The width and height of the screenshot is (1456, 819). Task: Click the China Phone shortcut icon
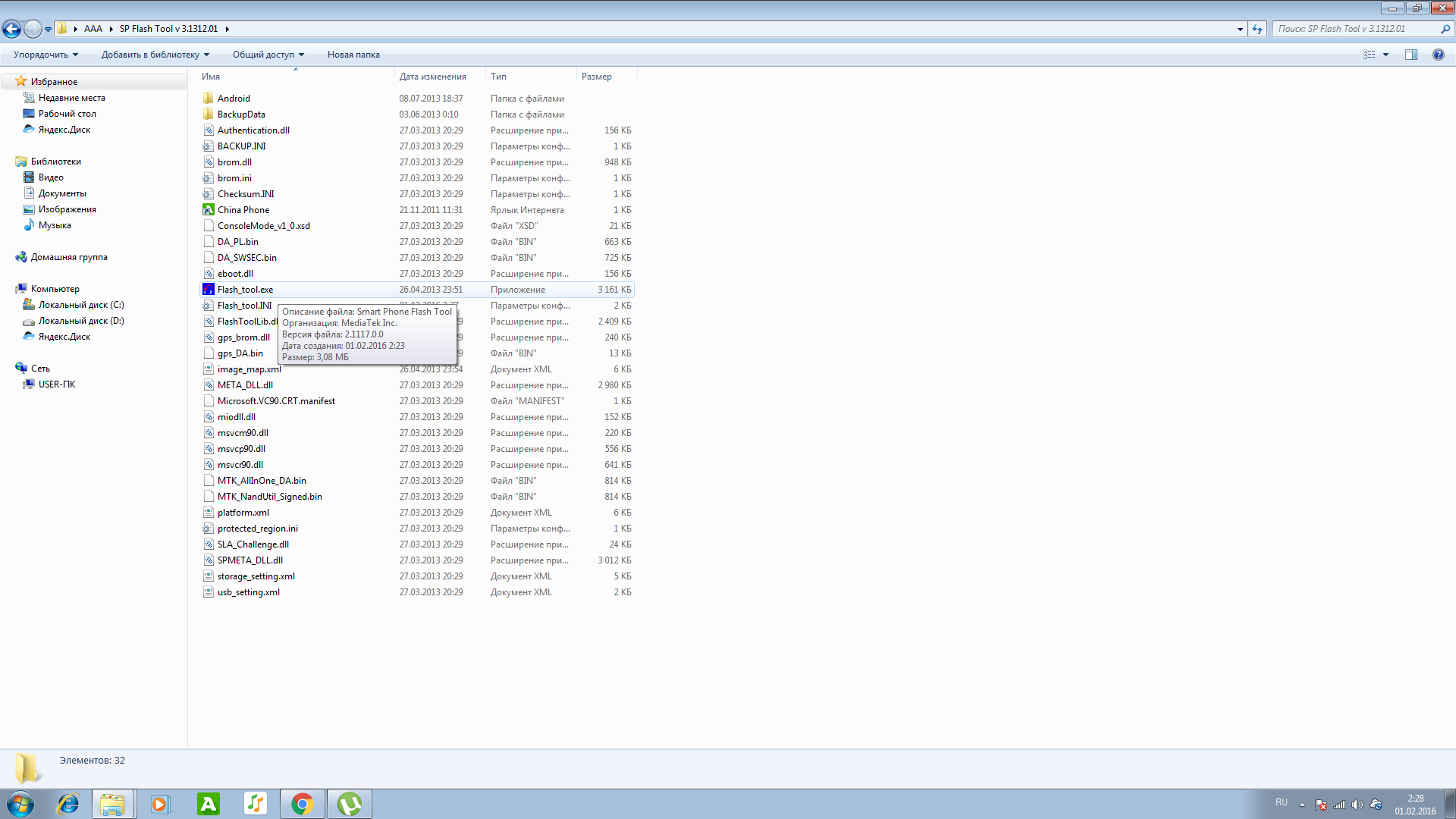click(x=209, y=210)
